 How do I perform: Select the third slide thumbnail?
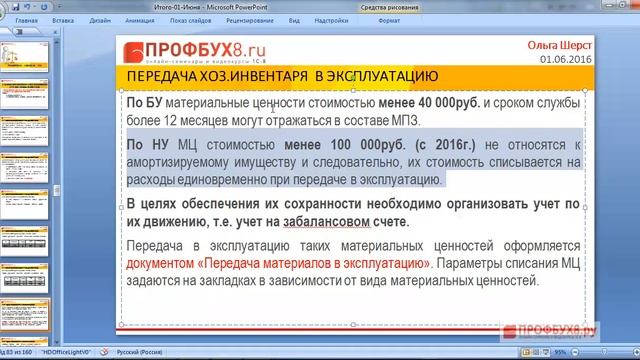(x=24, y=130)
